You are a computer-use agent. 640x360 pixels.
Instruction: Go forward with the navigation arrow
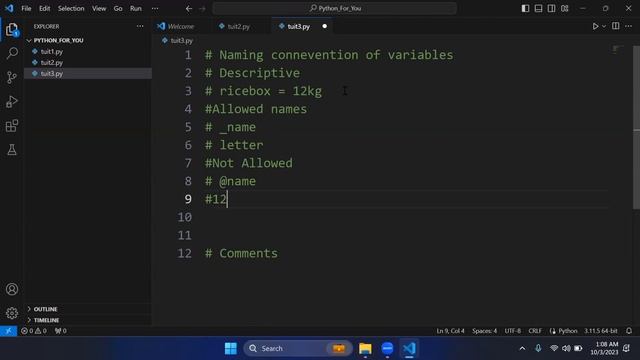[202, 8]
